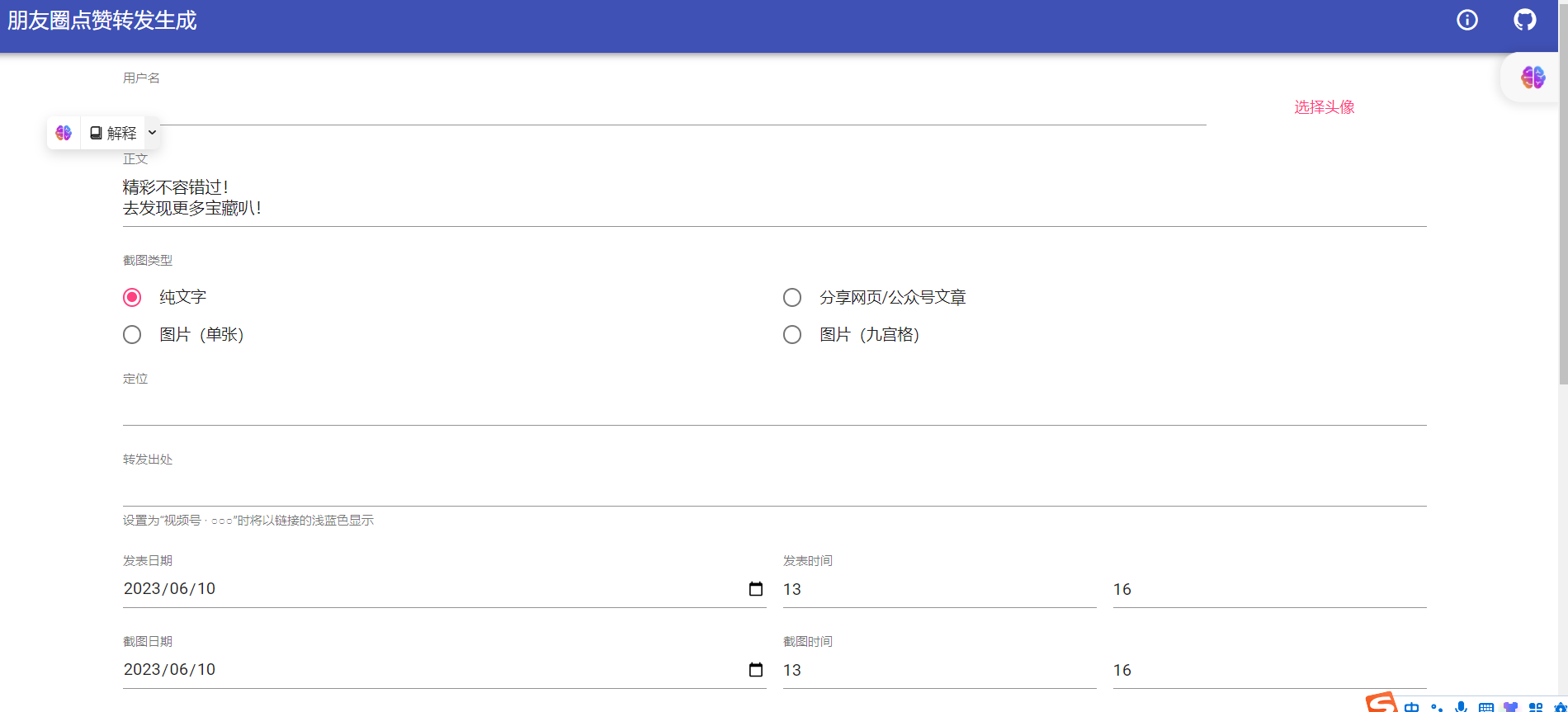
Task: Focus the 转发出处 input field
Action: point(774,490)
